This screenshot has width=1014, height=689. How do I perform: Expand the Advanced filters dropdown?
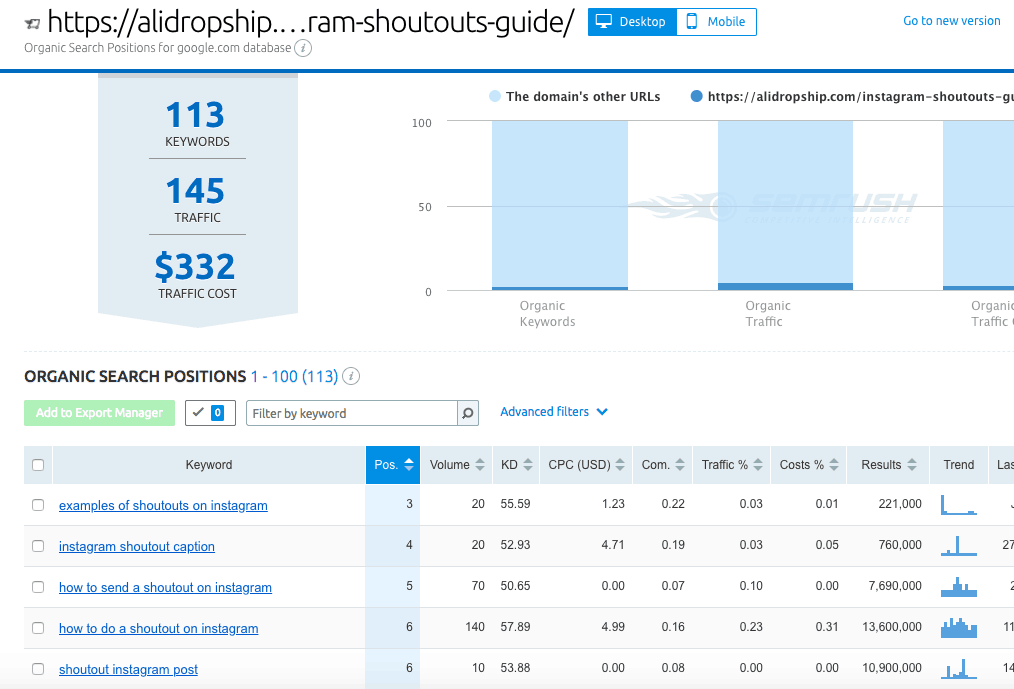click(554, 412)
